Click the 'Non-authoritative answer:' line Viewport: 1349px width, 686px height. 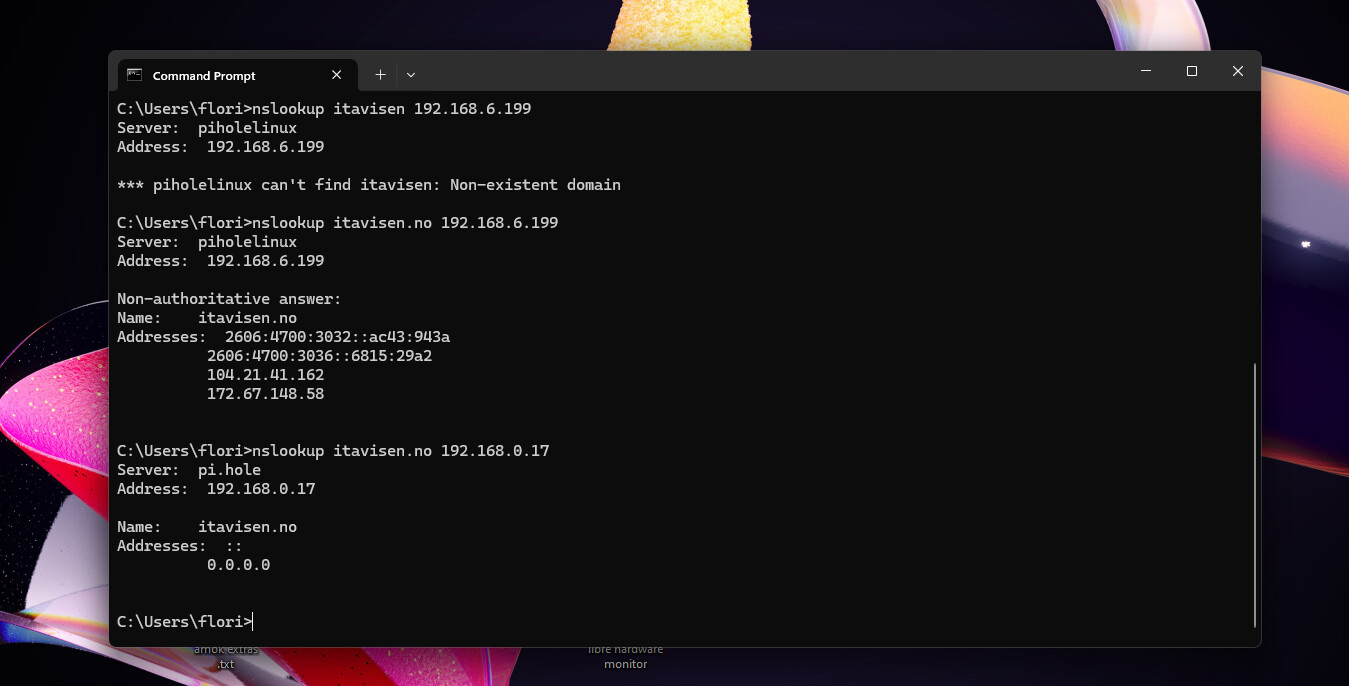pyautogui.click(x=229, y=299)
